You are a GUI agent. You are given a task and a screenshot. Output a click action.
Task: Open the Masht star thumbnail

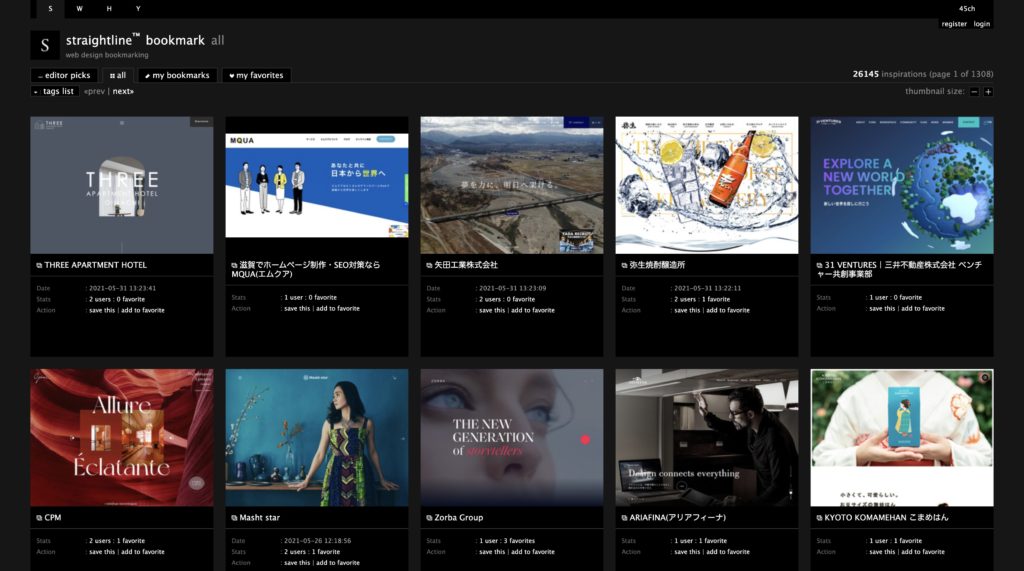317,438
